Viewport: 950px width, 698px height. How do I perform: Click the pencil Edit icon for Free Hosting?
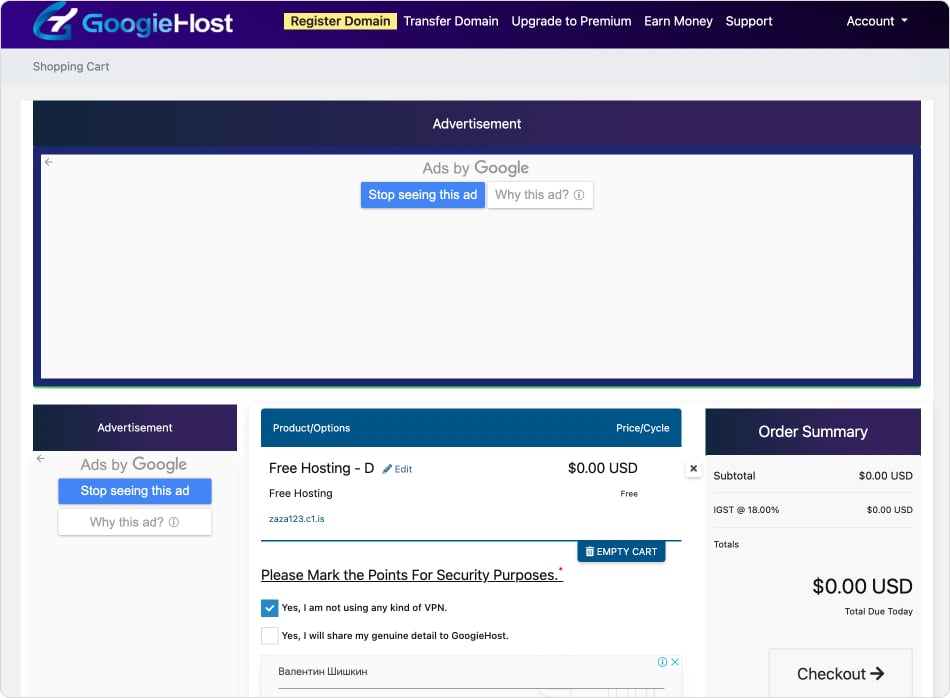tap(388, 469)
